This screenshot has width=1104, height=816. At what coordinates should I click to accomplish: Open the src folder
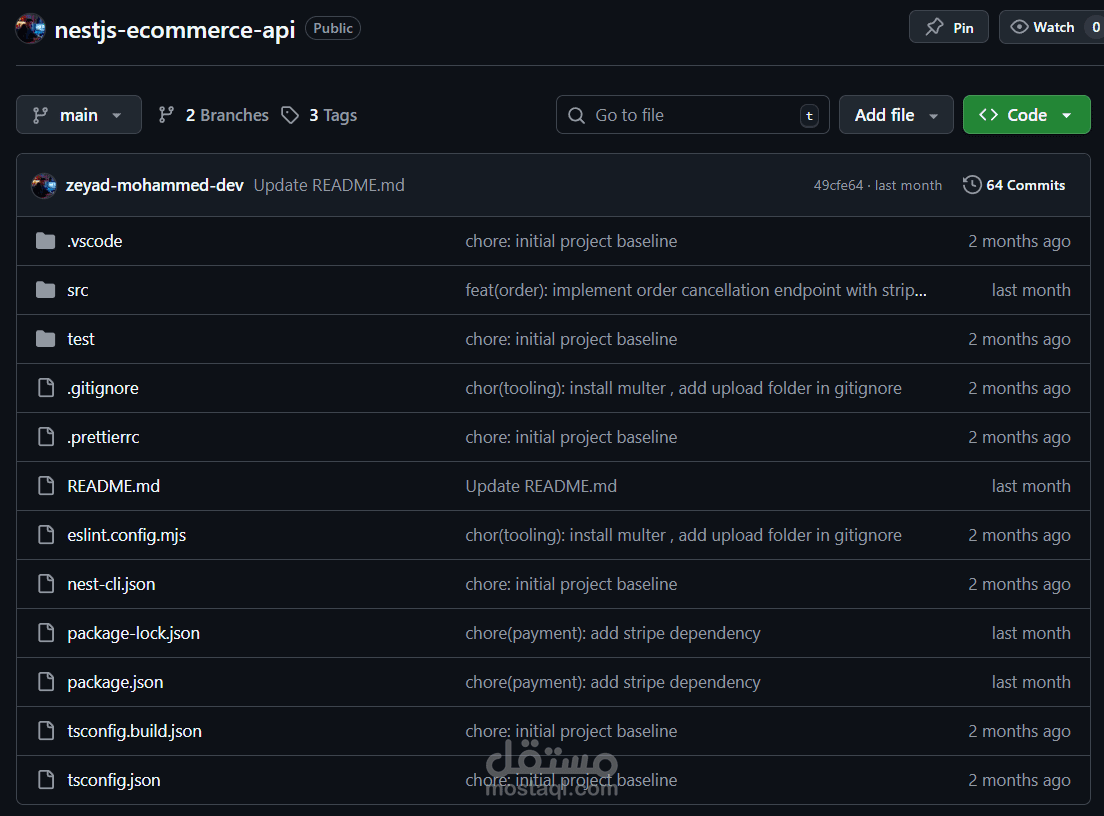(x=77, y=290)
